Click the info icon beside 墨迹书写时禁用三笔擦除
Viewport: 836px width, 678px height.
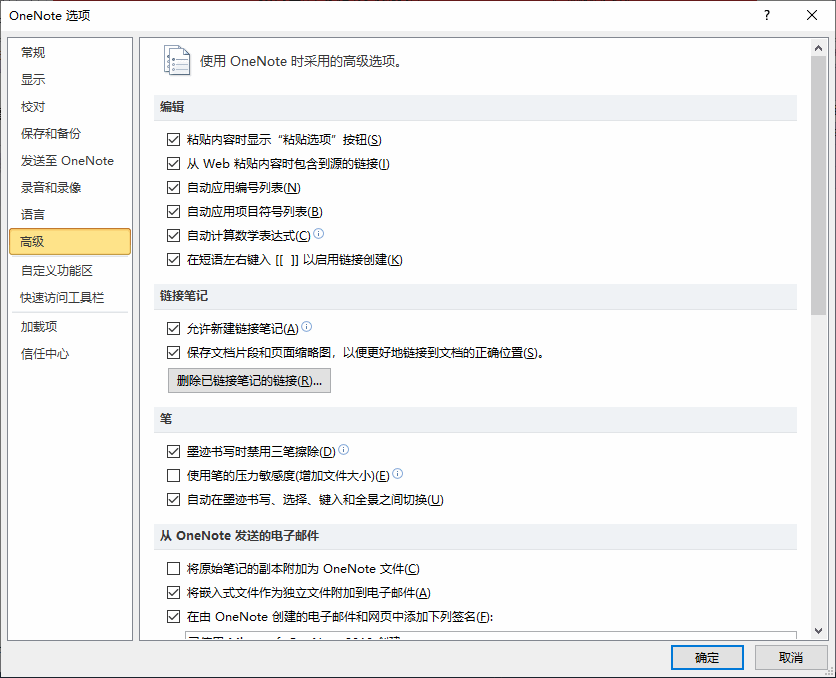(x=343, y=450)
